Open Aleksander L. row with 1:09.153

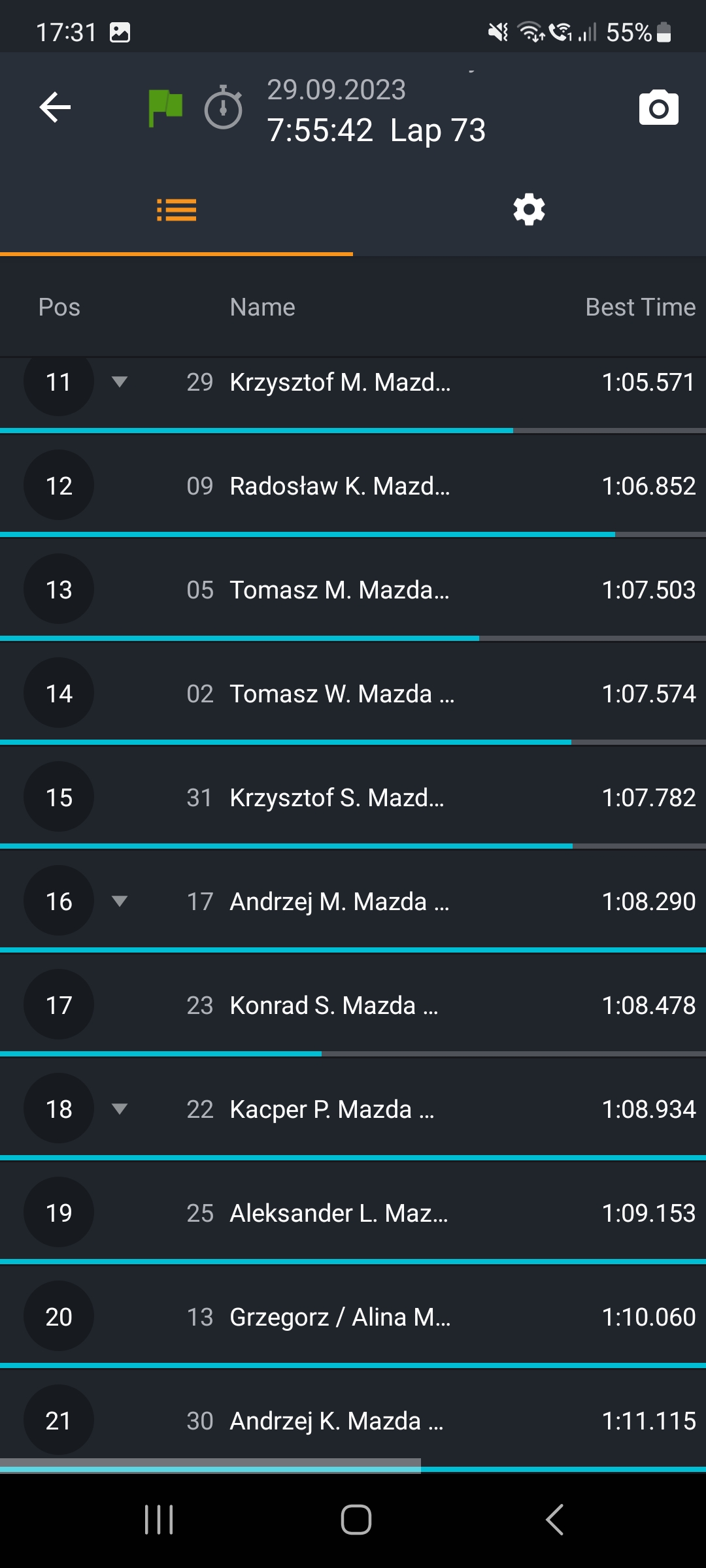[353, 1213]
